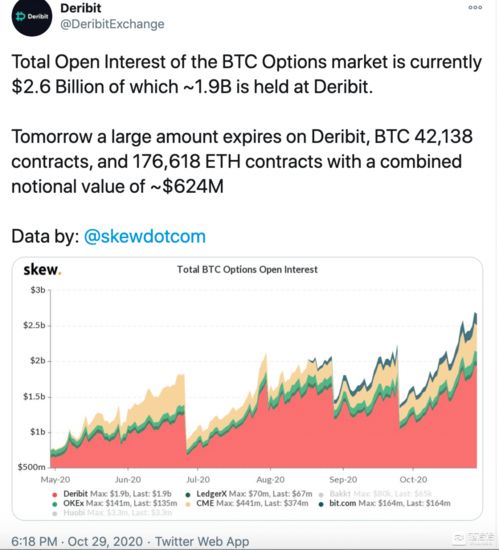Image resolution: width=499 pixels, height=550 pixels.
Task: Open the chart image thumbnail
Action: (248, 389)
